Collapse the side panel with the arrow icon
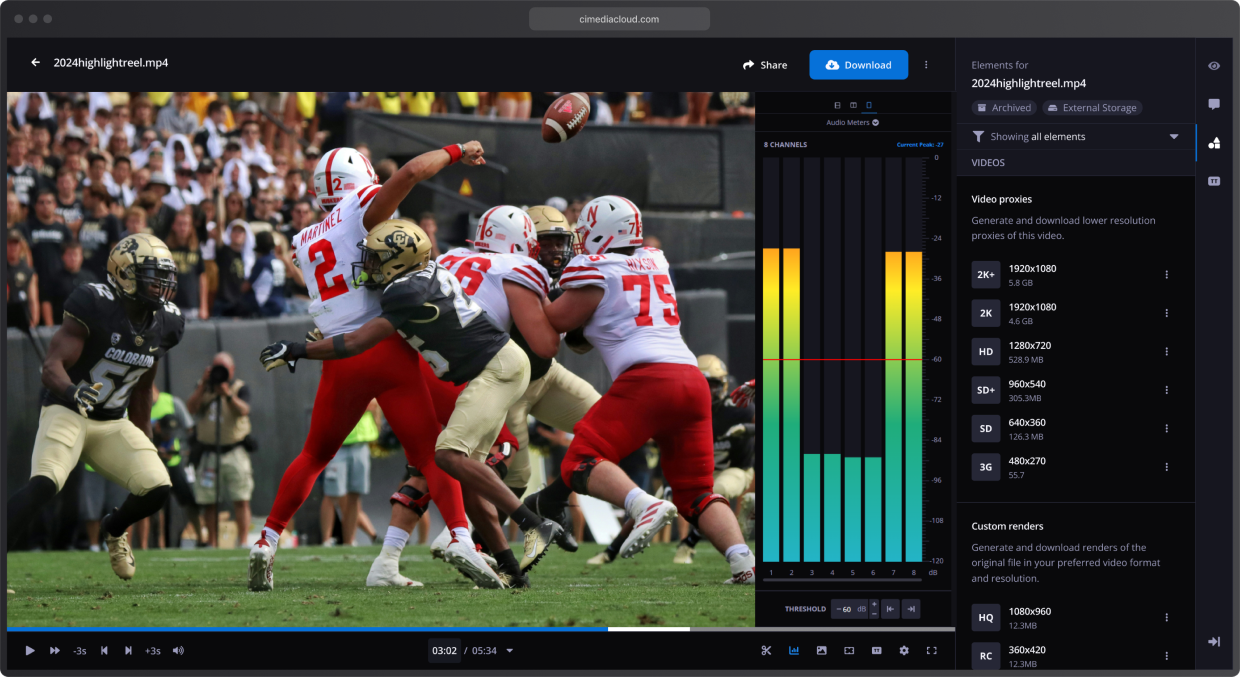This screenshot has height=677, width=1240. (x=1214, y=641)
